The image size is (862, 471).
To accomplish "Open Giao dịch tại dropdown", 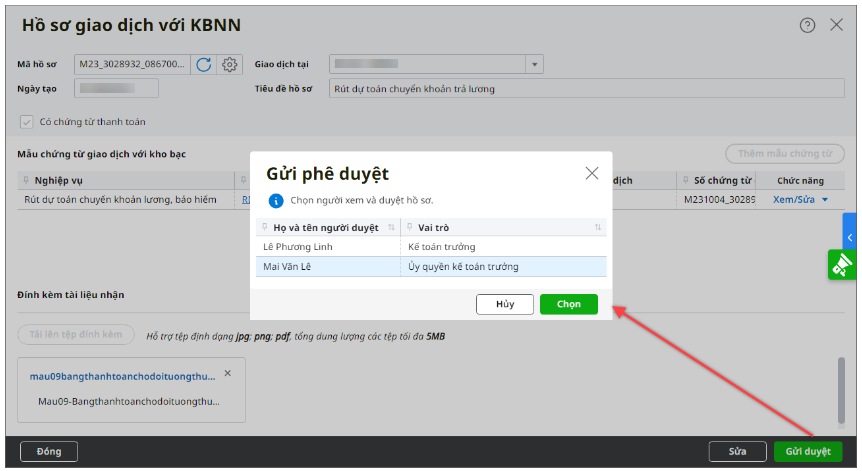I will tap(534, 64).
